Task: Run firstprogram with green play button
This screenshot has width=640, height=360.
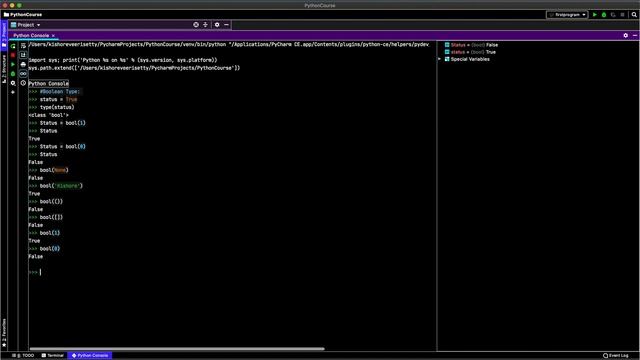Action: click(x=595, y=15)
